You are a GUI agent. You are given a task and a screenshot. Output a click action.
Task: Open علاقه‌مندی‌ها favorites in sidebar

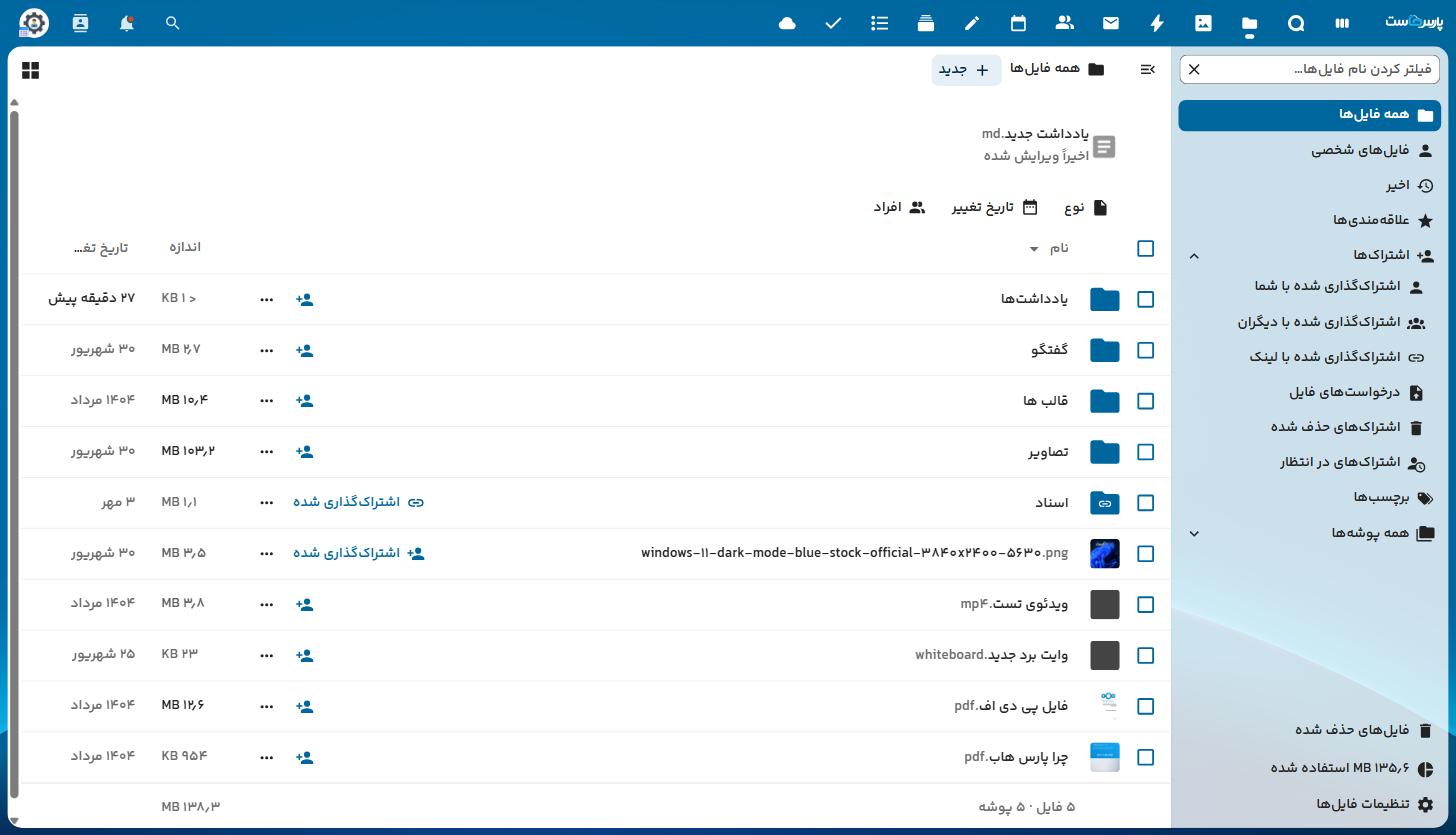[x=1309, y=220]
